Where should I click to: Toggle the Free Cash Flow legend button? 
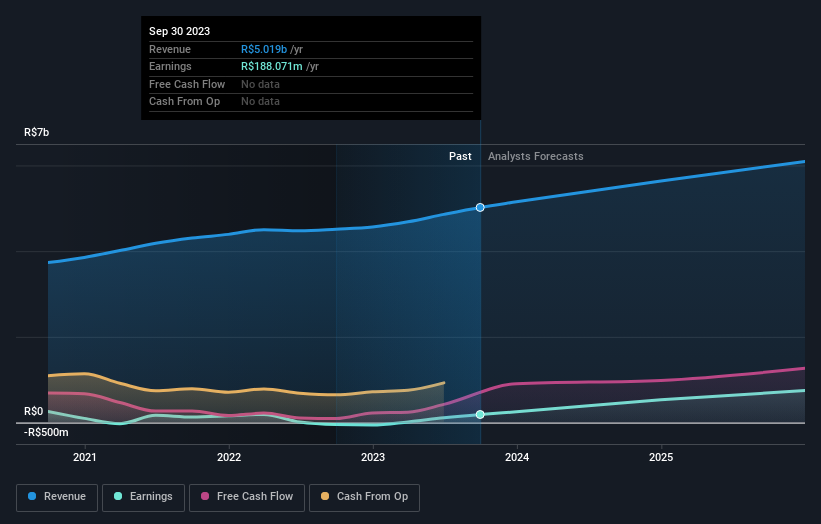(x=247, y=497)
